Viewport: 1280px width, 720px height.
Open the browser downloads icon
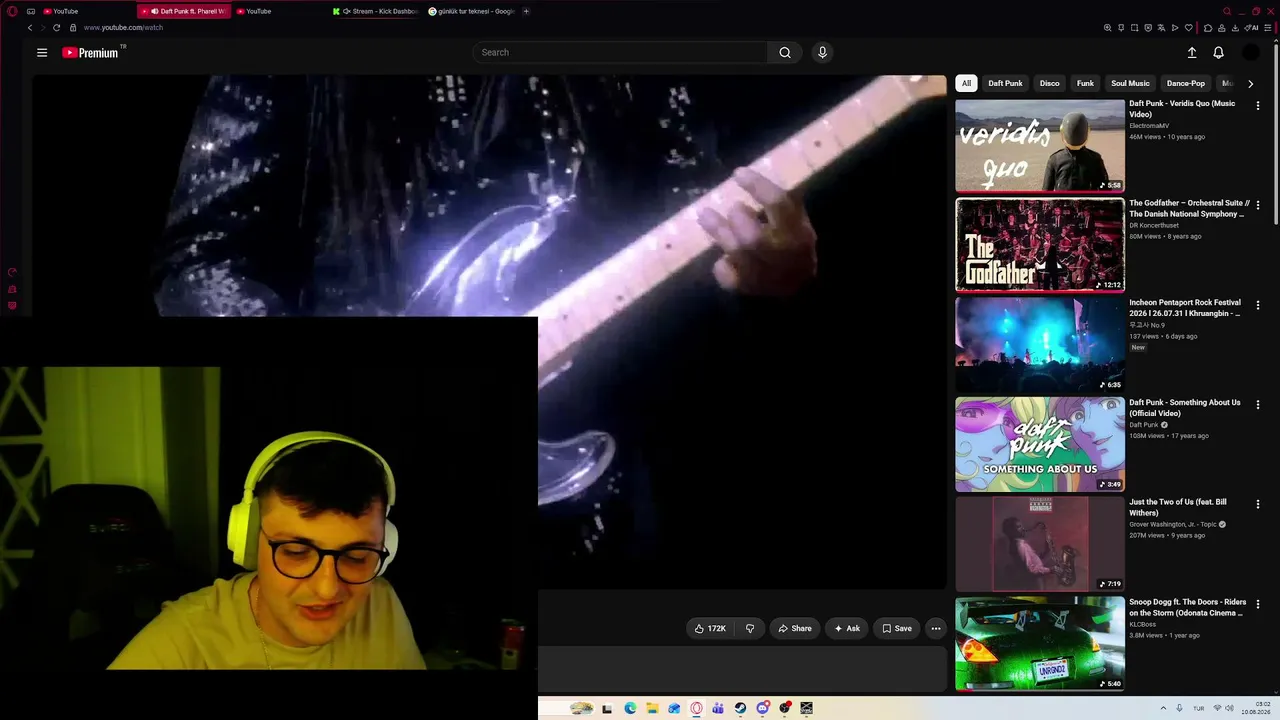point(1235,28)
